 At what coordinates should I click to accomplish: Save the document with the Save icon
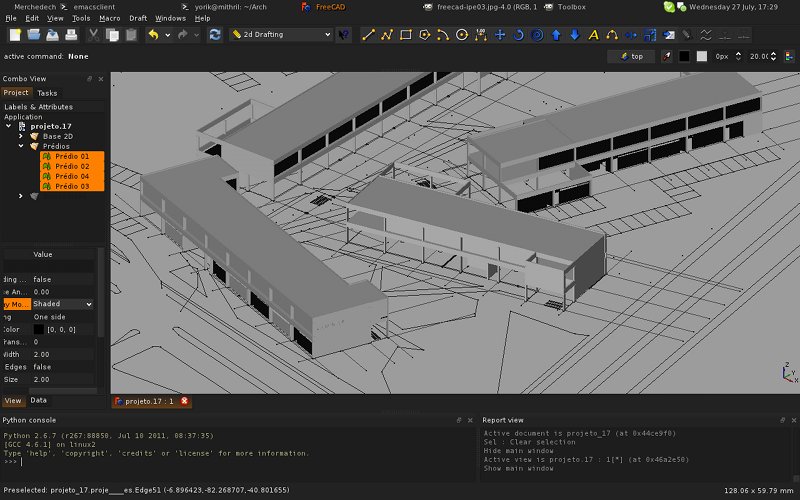click(x=53, y=35)
